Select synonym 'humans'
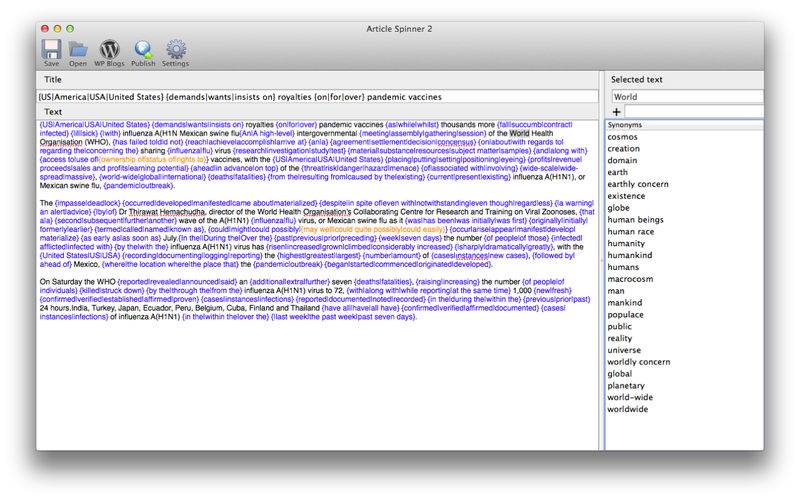This screenshot has height=500, width=800. (623, 267)
